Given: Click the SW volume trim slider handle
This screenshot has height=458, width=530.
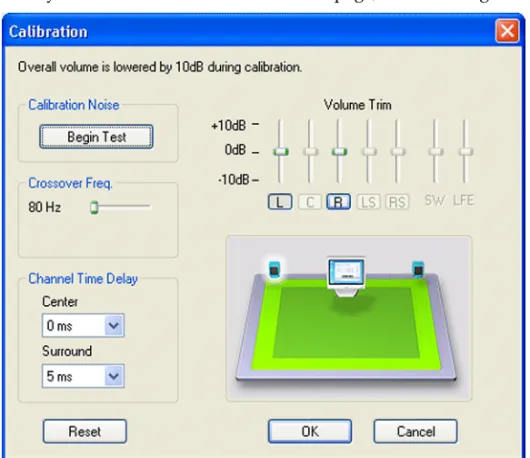Looking at the screenshot, I should pyautogui.click(x=436, y=151).
